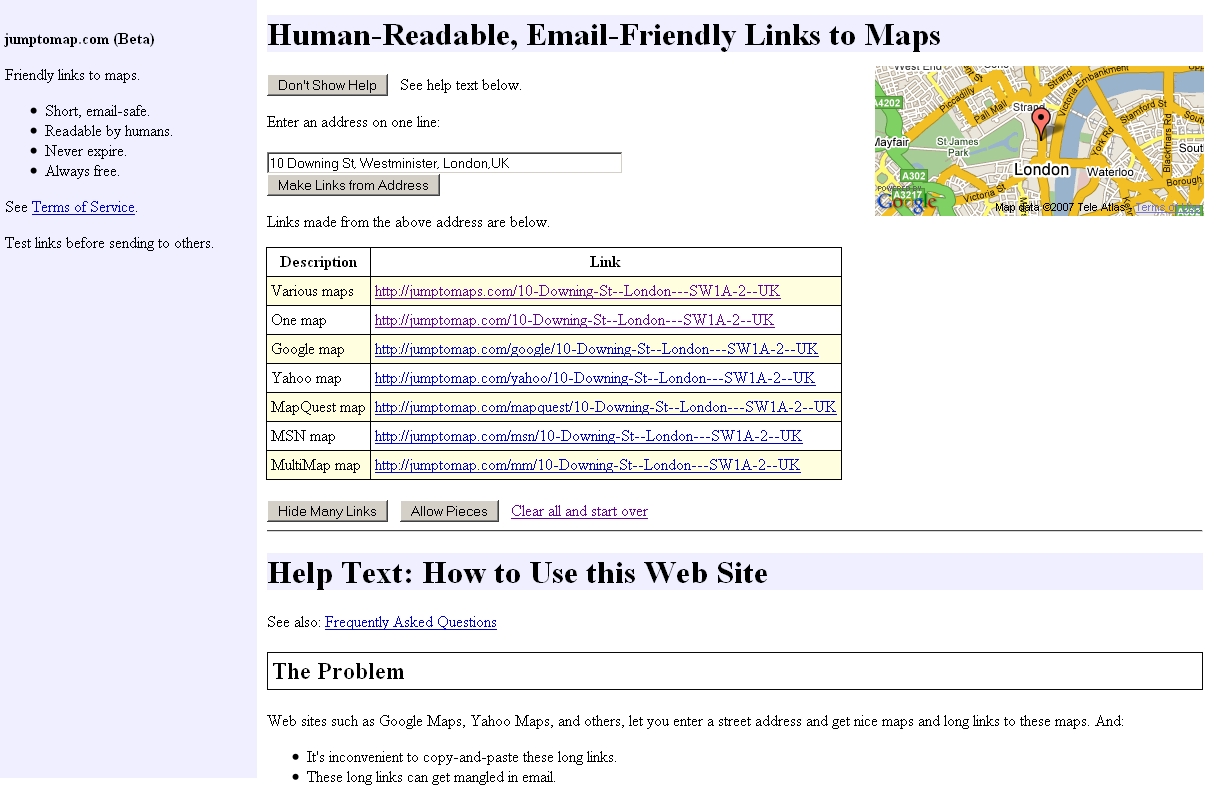Click the "Waterloo" label on the map

1110,172
